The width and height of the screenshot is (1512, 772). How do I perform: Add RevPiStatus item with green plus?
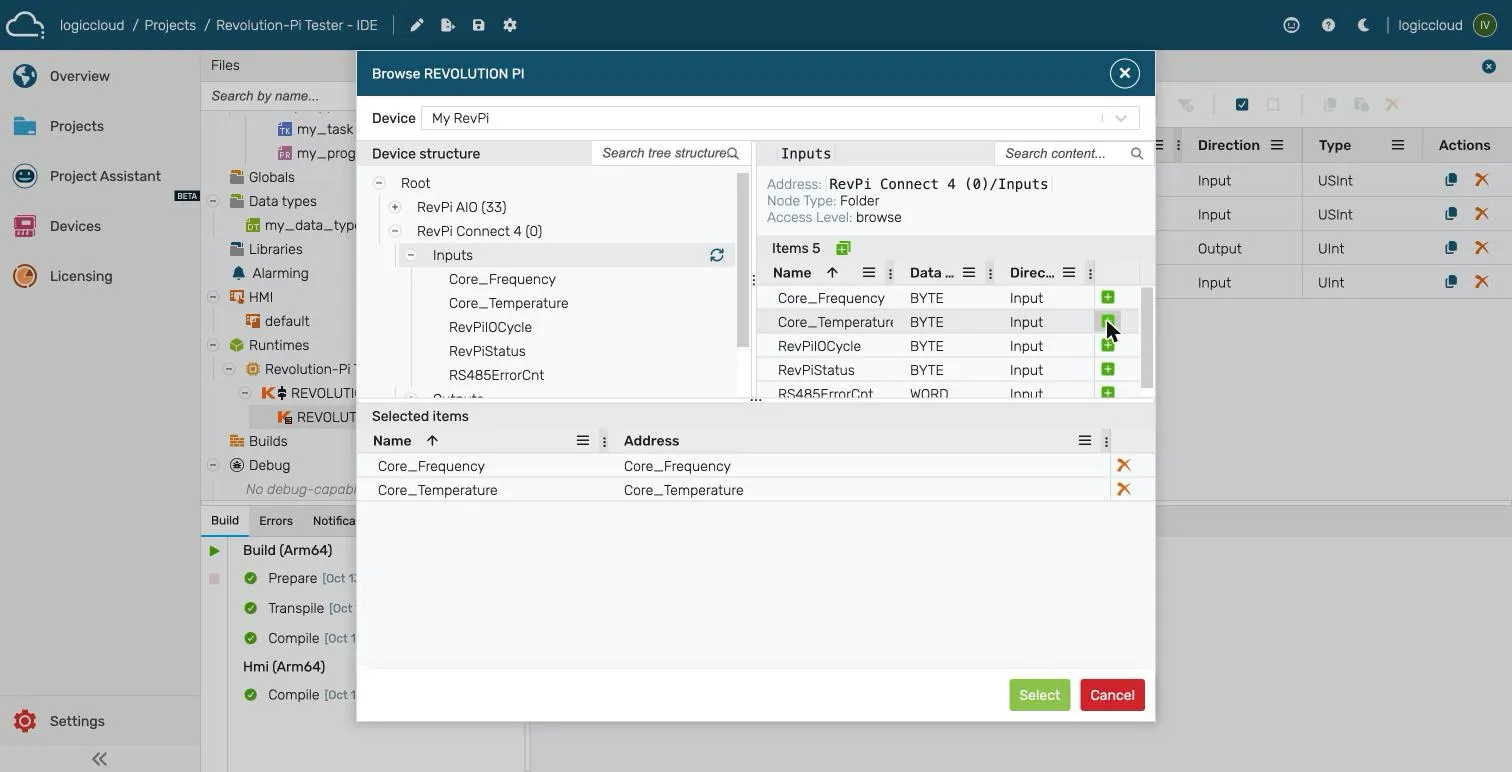(1107, 370)
